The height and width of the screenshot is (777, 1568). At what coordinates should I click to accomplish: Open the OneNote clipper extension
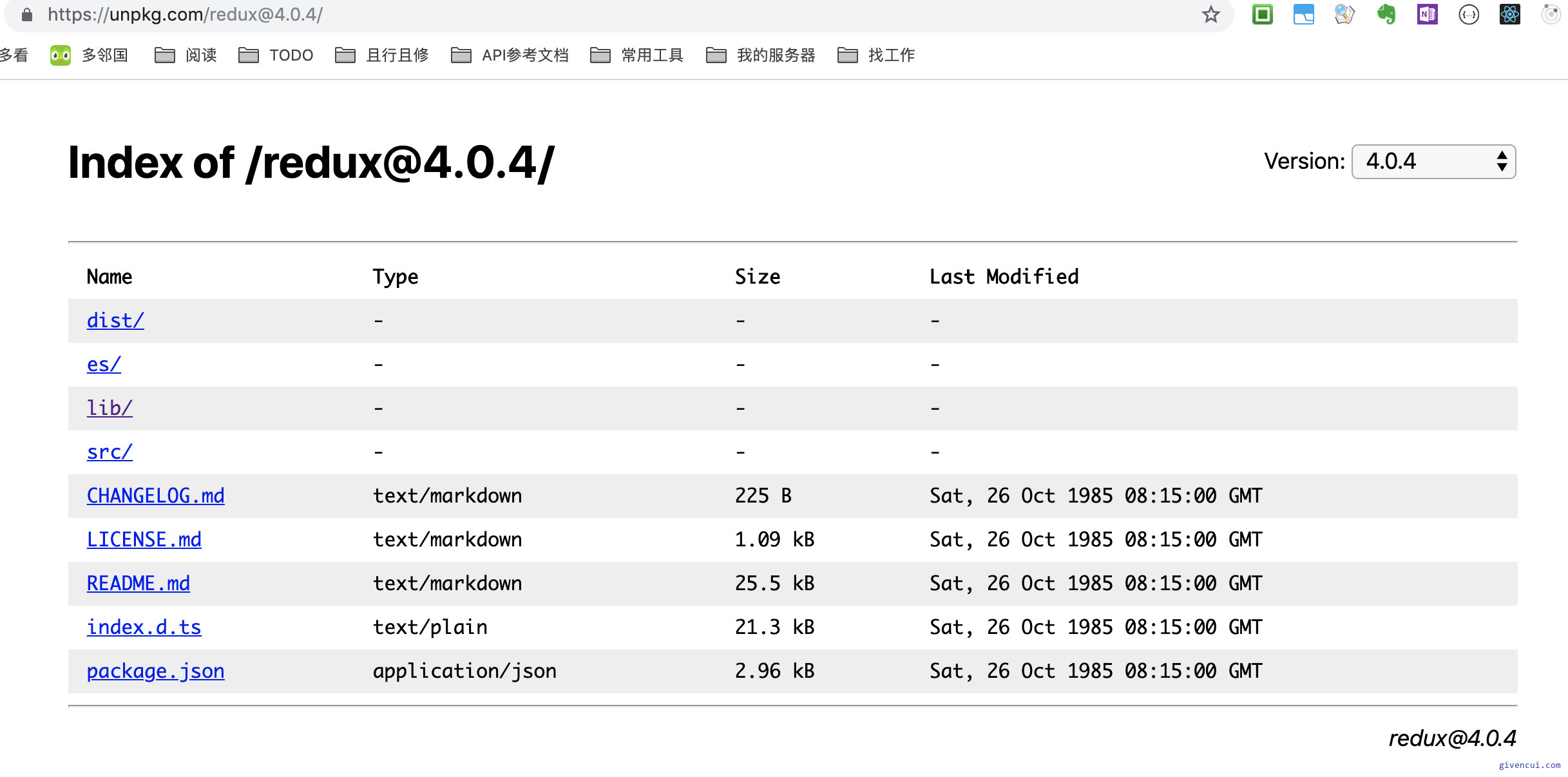(1428, 14)
